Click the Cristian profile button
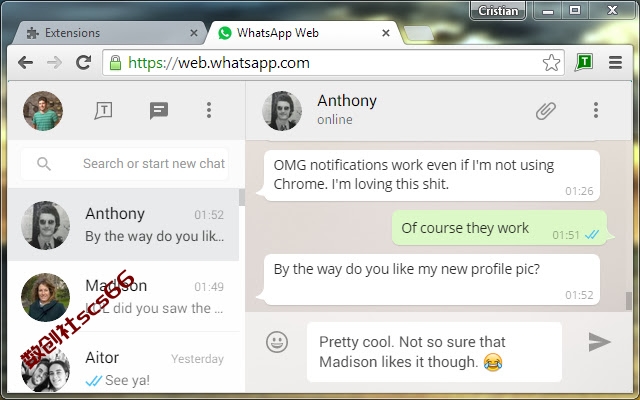640x400 pixels. tap(498, 11)
